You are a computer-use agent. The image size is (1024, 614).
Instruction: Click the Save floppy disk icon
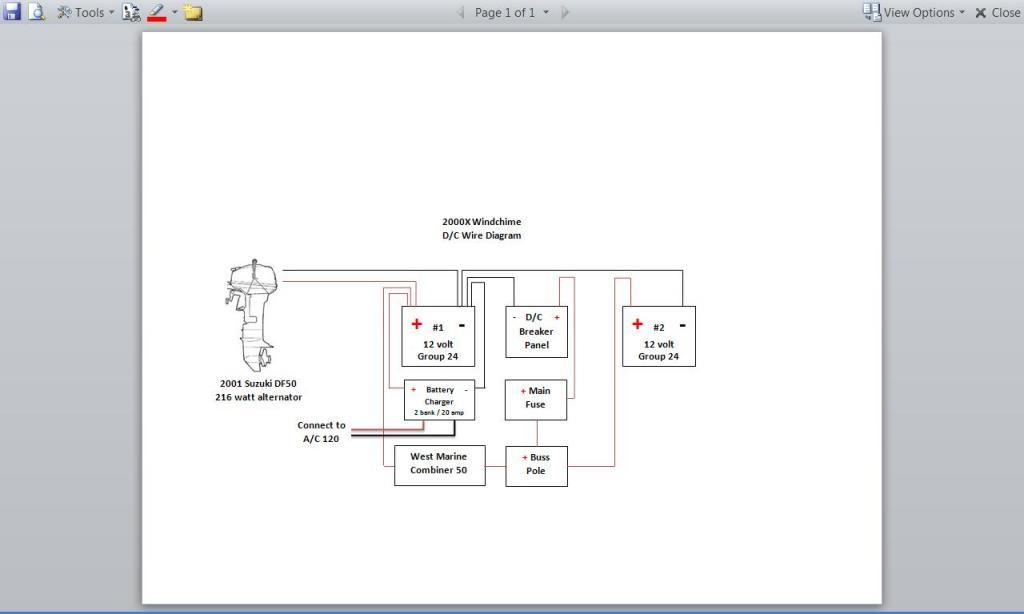pyautogui.click(x=12, y=12)
